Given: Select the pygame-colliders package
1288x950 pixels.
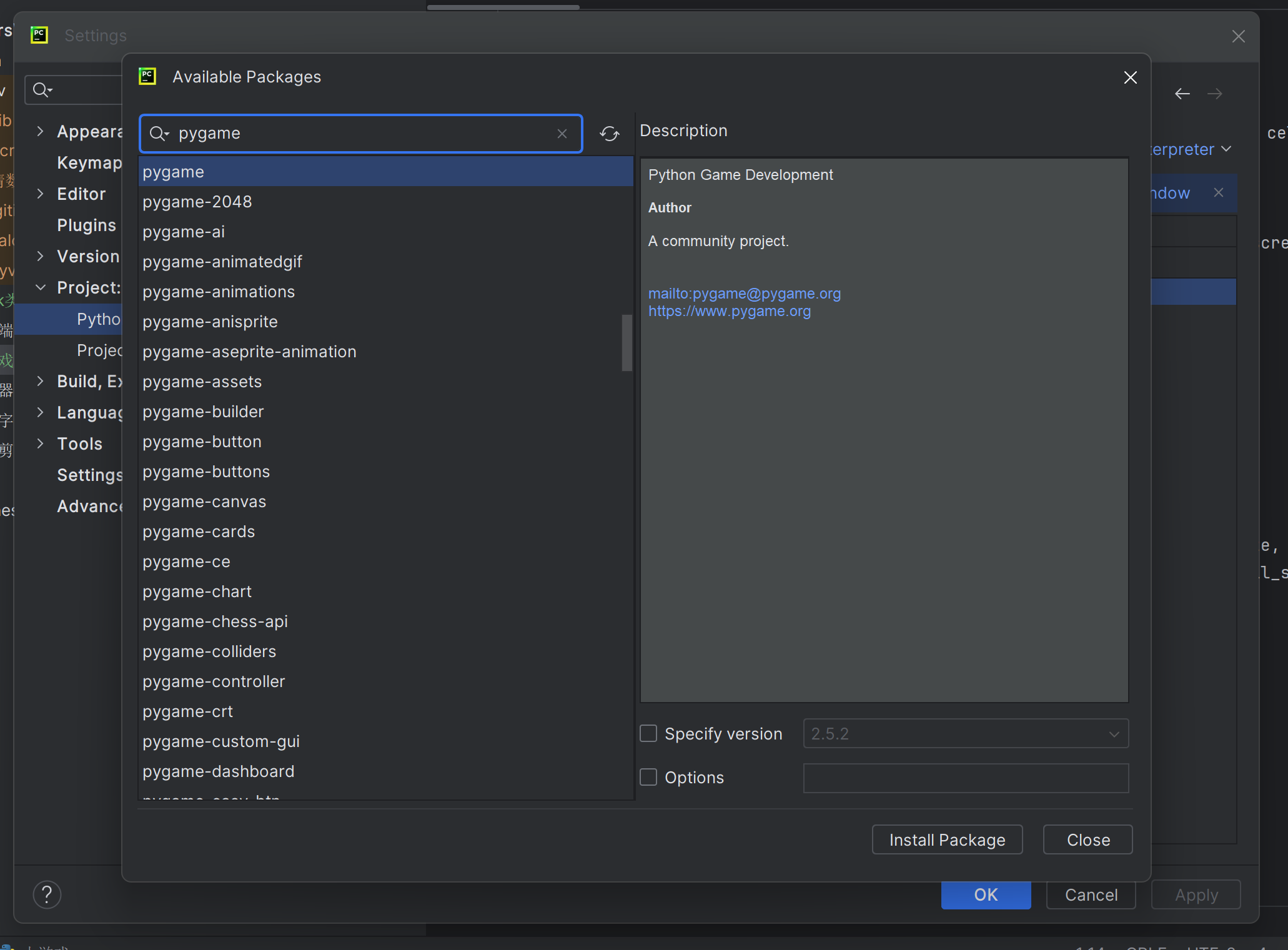Looking at the screenshot, I should (385, 651).
